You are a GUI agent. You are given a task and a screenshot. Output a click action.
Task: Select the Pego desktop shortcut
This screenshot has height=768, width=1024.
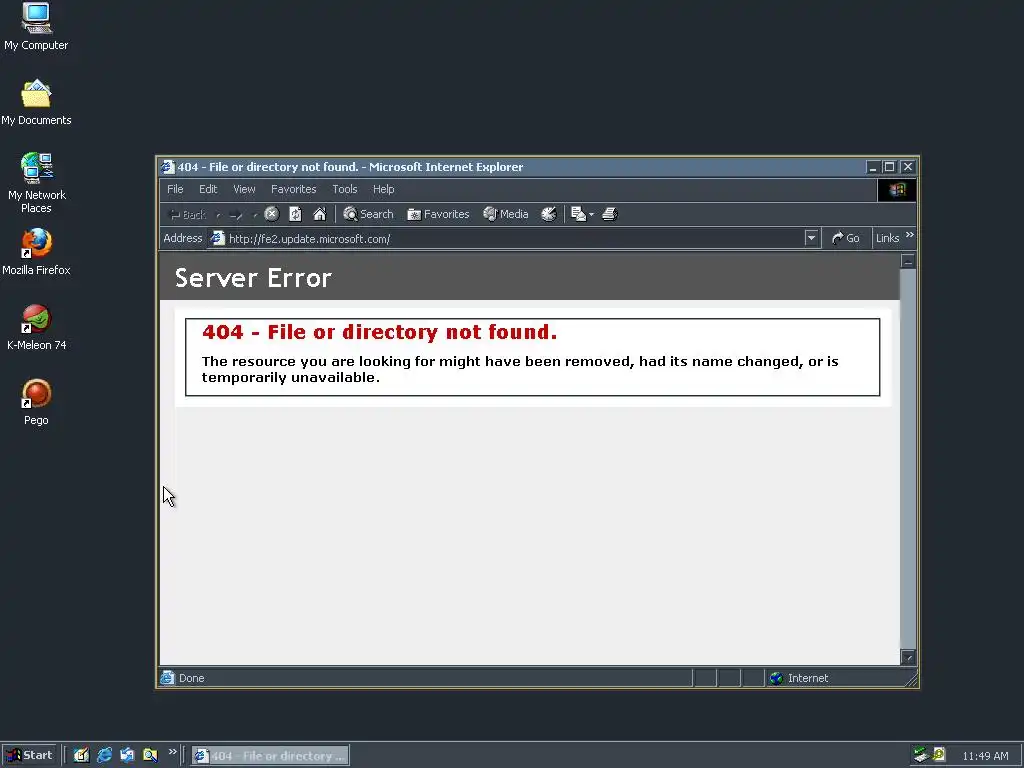click(36, 402)
